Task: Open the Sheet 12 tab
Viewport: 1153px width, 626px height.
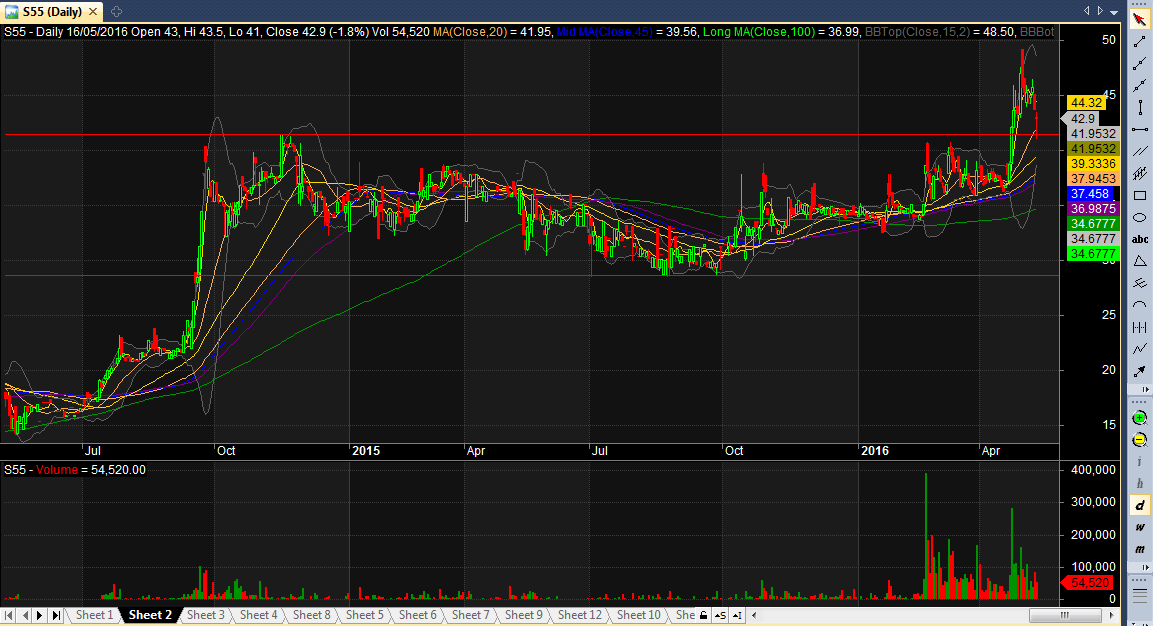Action: (579, 615)
